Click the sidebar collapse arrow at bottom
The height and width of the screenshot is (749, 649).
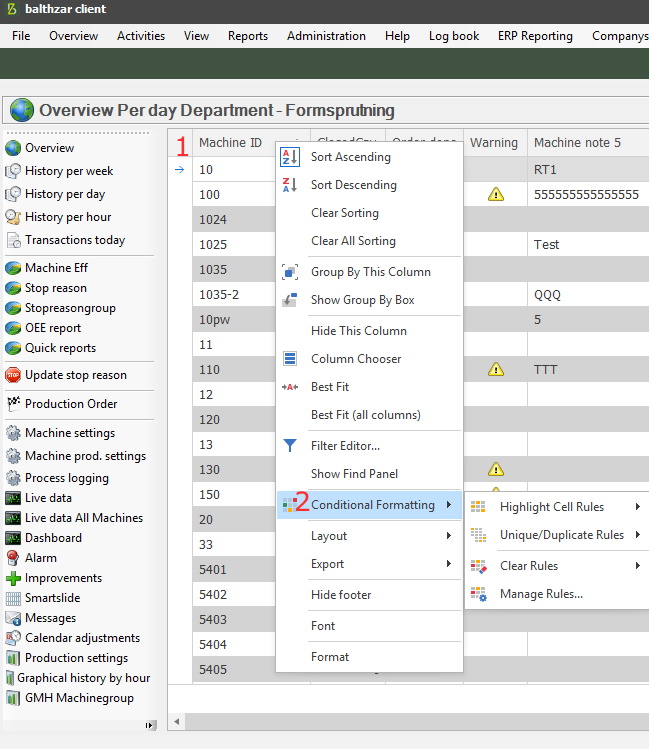point(150,726)
